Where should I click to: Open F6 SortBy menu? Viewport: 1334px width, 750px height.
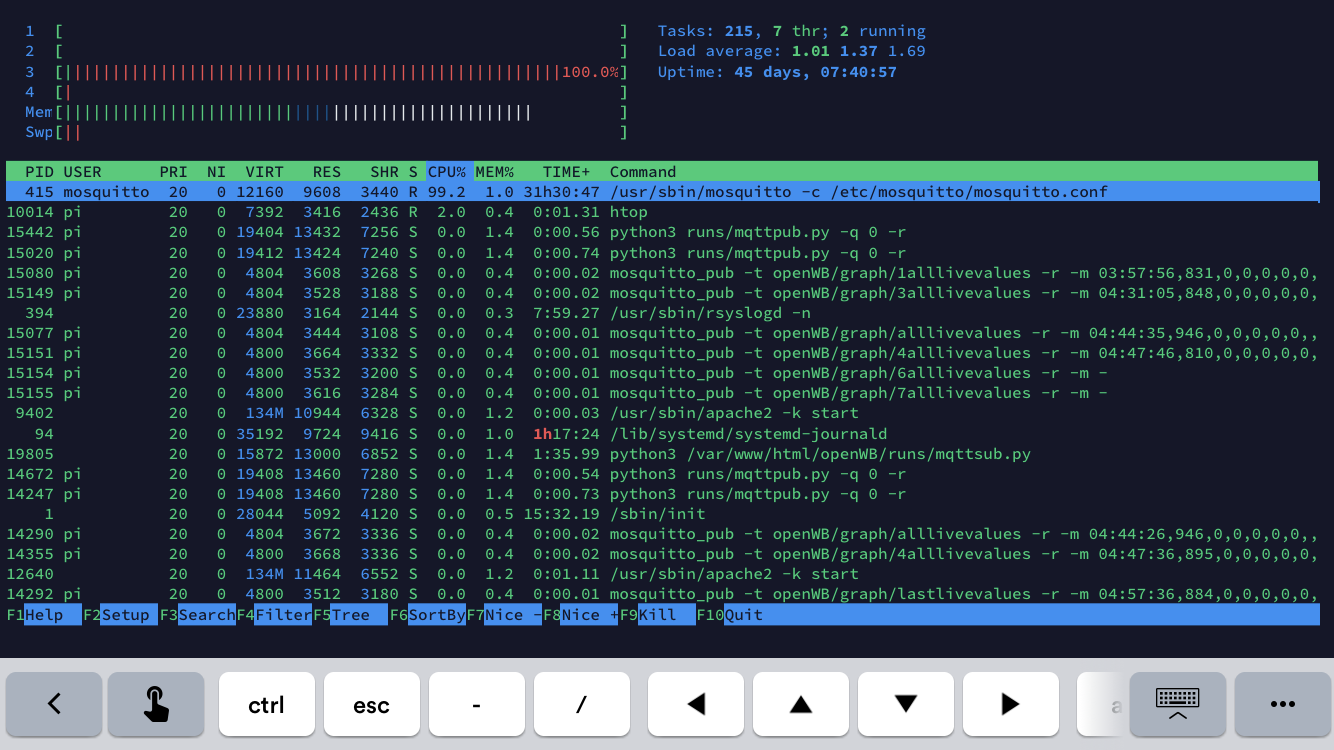428,615
